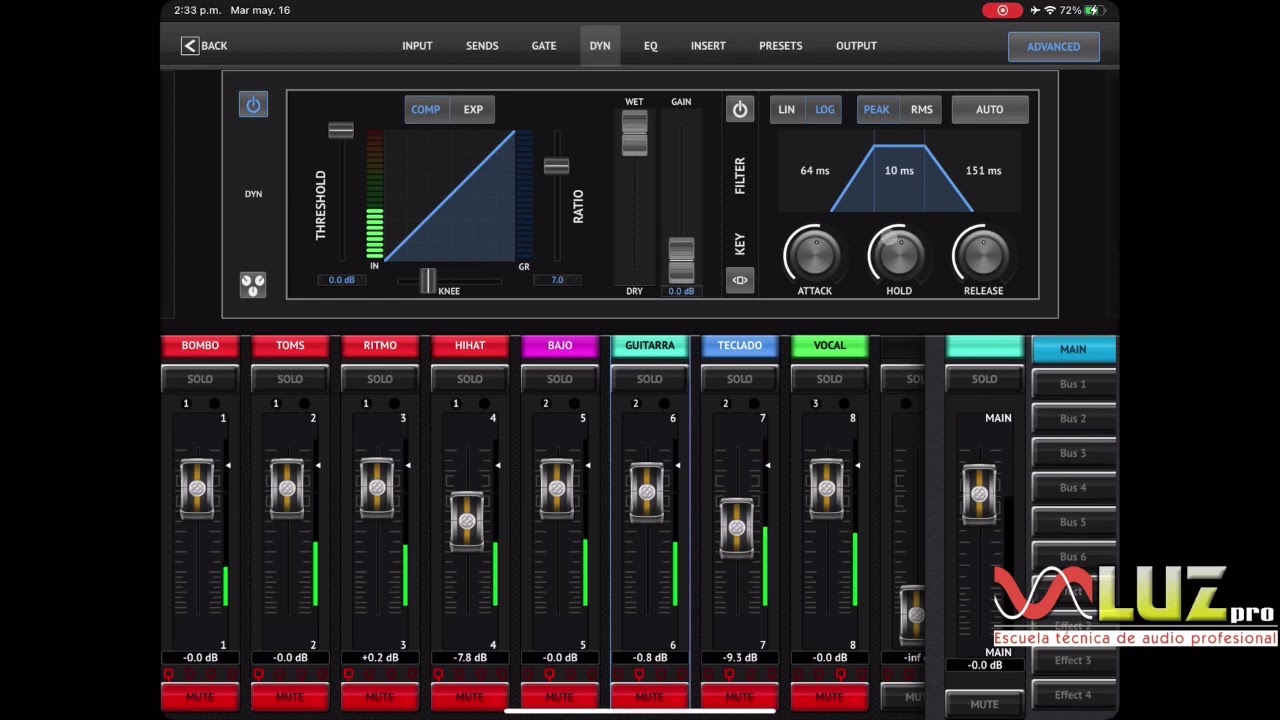Select Effect 4
Viewport: 1280px width, 720px height.
pyautogui.click(x=1073, y=695)
